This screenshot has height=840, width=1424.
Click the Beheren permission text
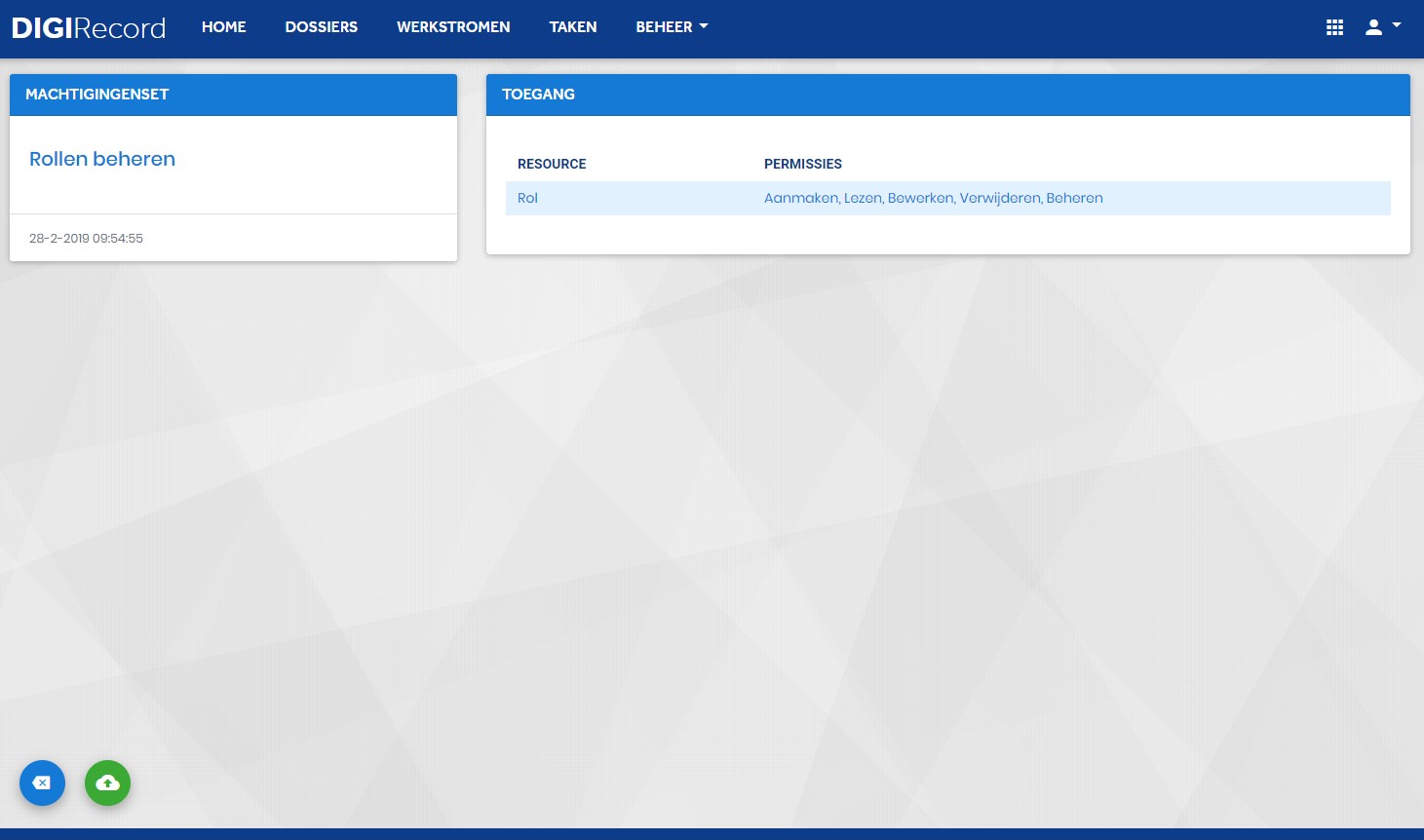1074,198
